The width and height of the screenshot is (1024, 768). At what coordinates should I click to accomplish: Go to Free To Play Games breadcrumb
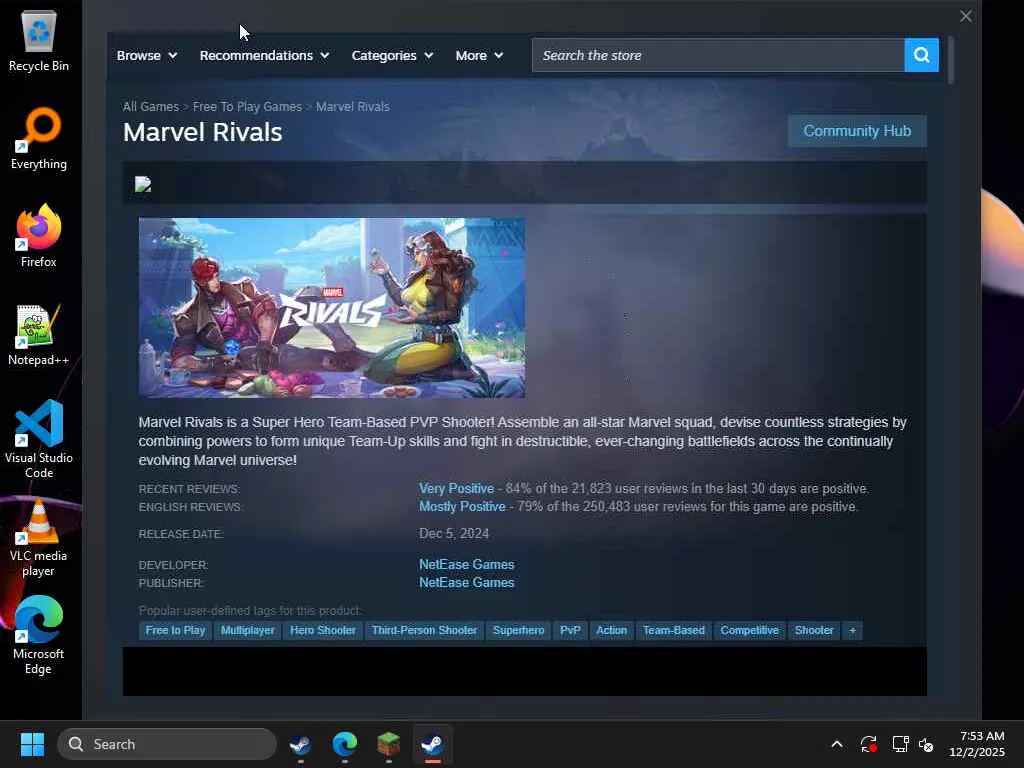[x=248, y=106]
